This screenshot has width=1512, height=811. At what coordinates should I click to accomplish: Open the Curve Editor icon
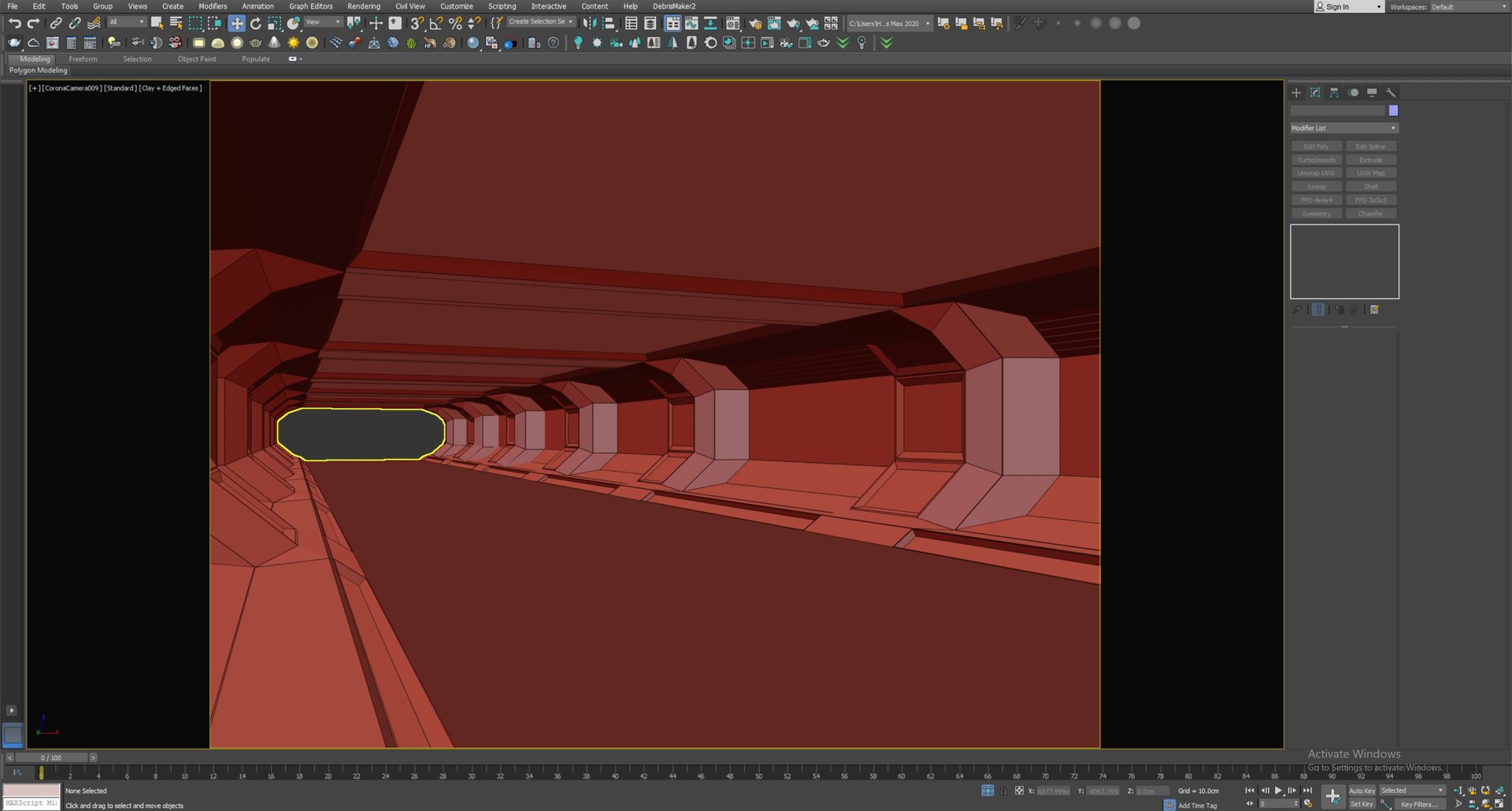(691, 23)
